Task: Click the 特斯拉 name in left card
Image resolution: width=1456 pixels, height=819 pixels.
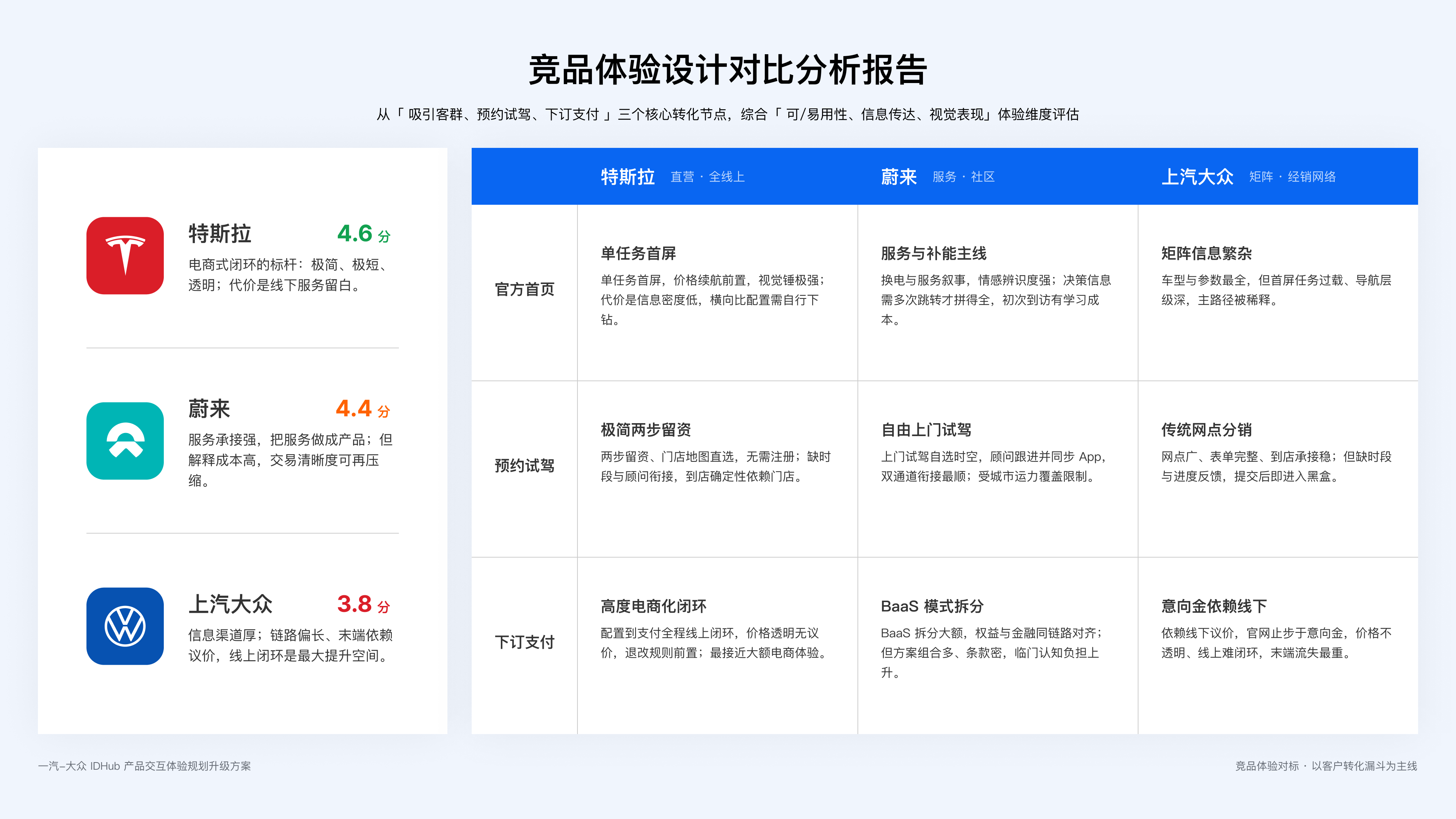Action: coord(220,234)
